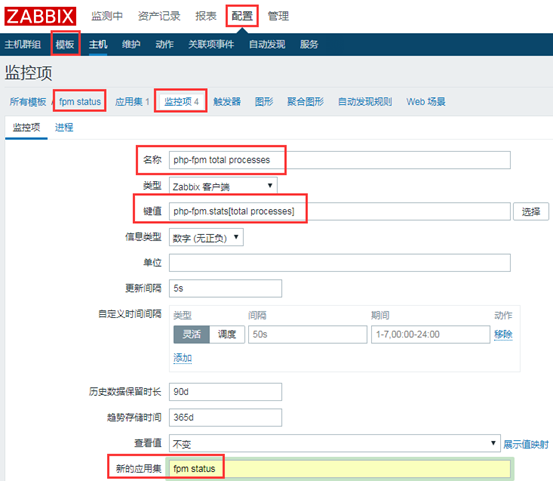Open the 监测中 top menu
553x481 pixels.
[x=107, y=16]
